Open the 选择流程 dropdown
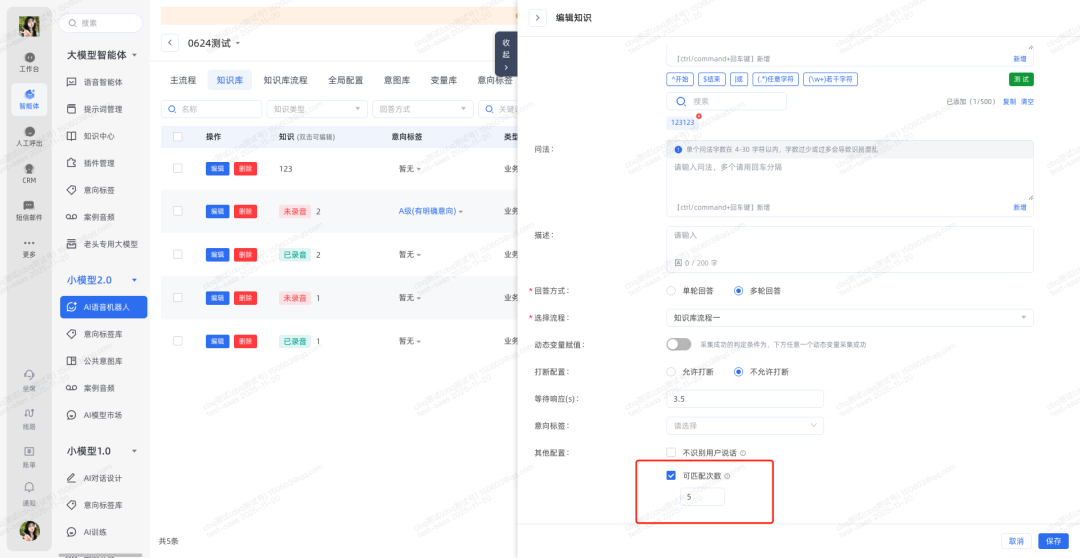The height and width of the screenshot is (558, 1080). click(849, 318)
